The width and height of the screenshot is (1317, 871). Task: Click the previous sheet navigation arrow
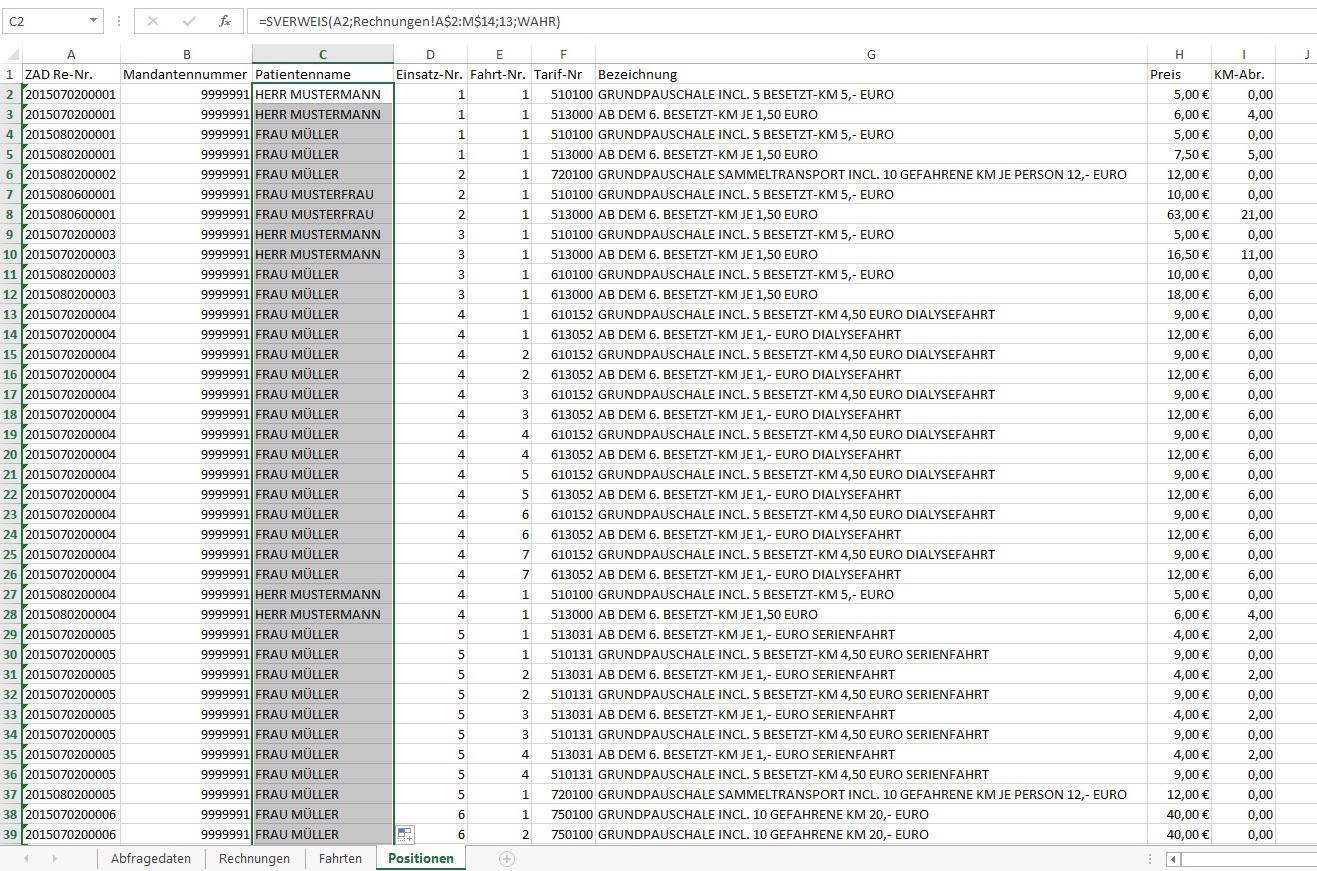pyautogui.click(x=26, y=859)
